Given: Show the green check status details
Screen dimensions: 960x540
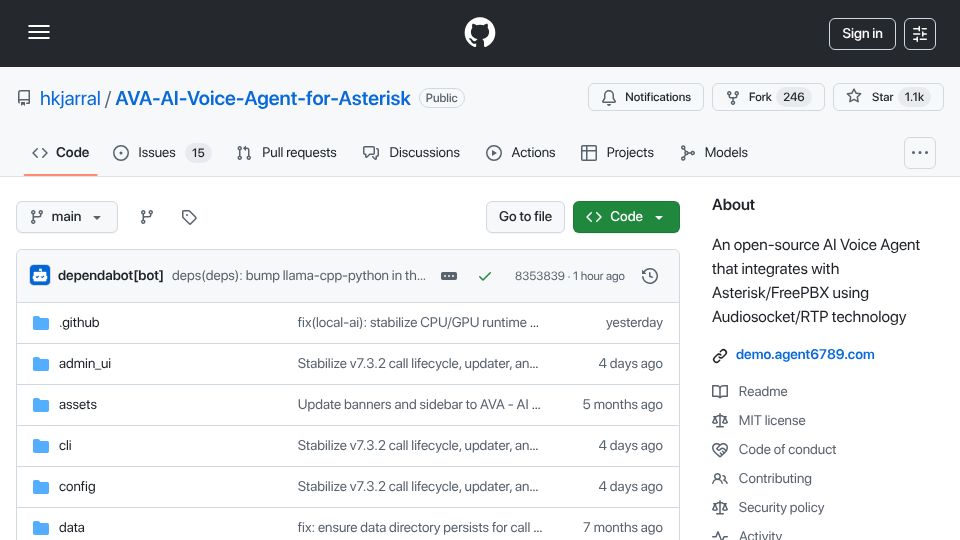Looking at the screenshot, I should [x=485, y=276].
